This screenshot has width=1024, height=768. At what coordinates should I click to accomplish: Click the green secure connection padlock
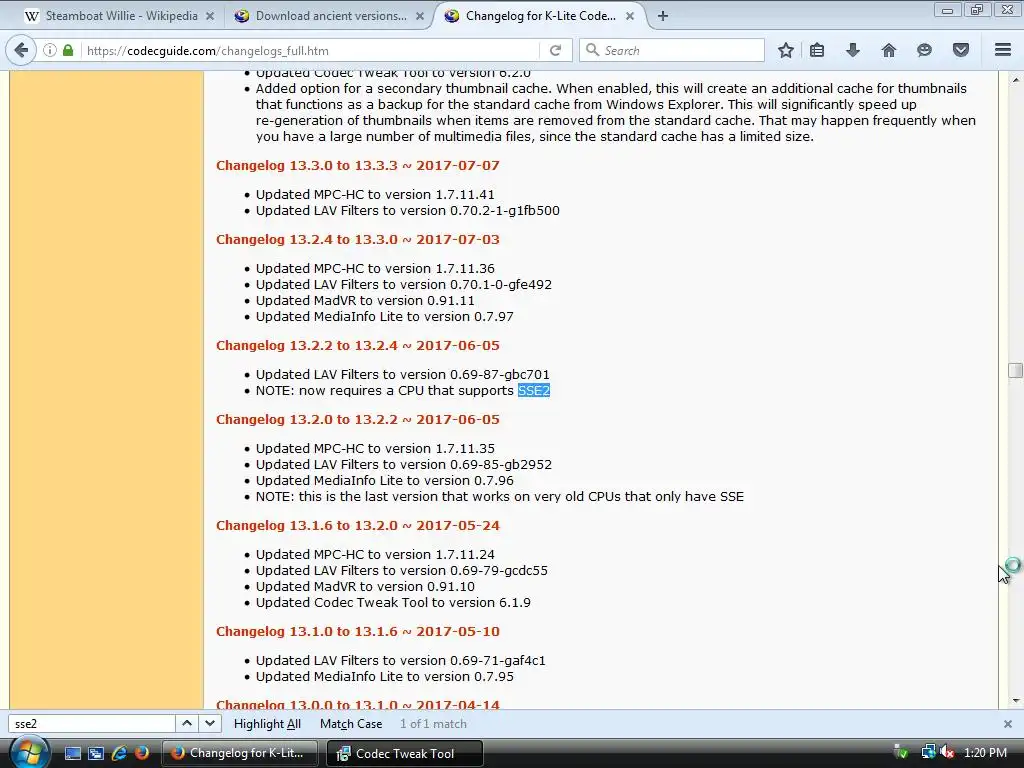point(68,50)
